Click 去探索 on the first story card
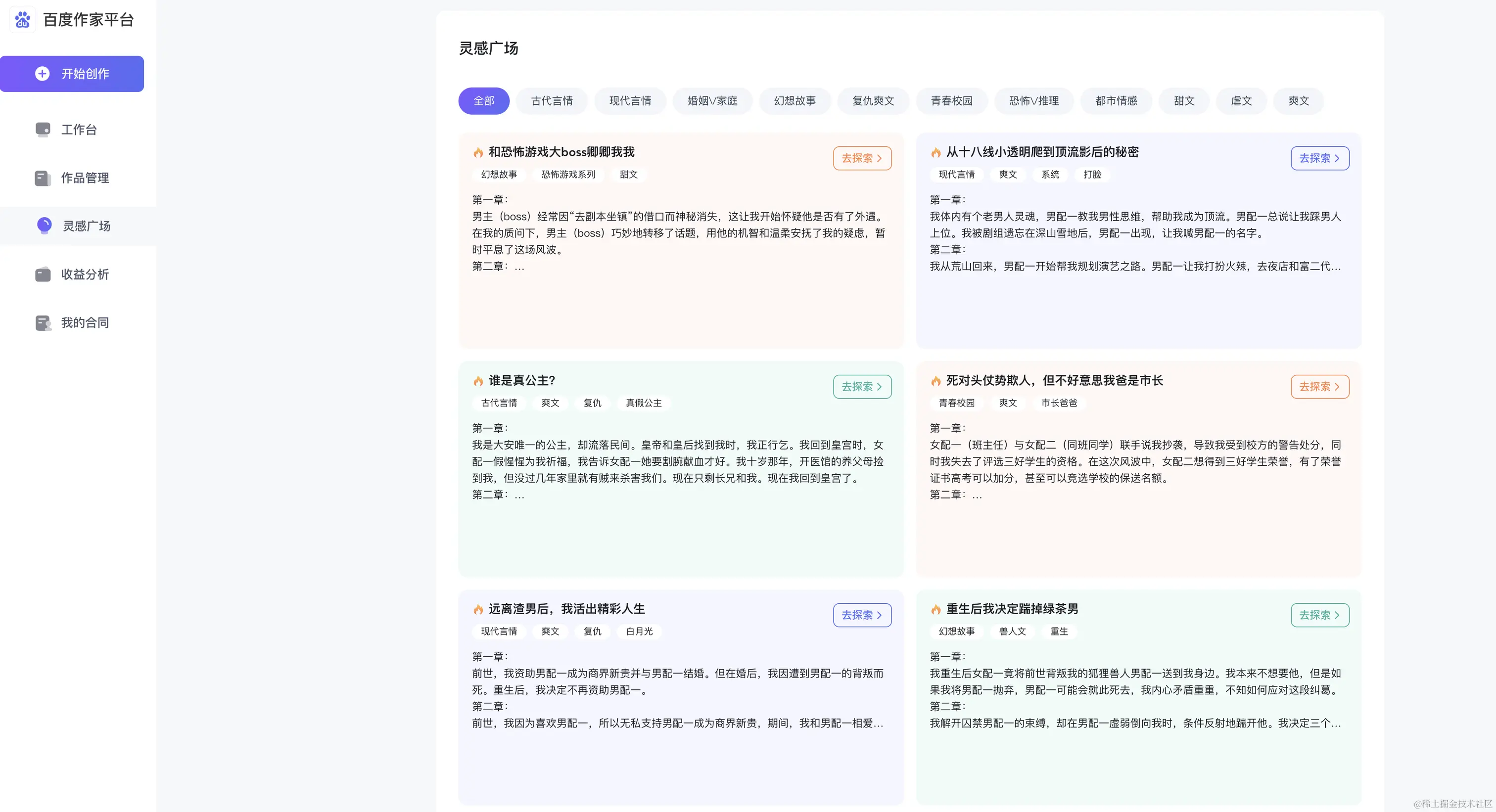 [862, 158]
